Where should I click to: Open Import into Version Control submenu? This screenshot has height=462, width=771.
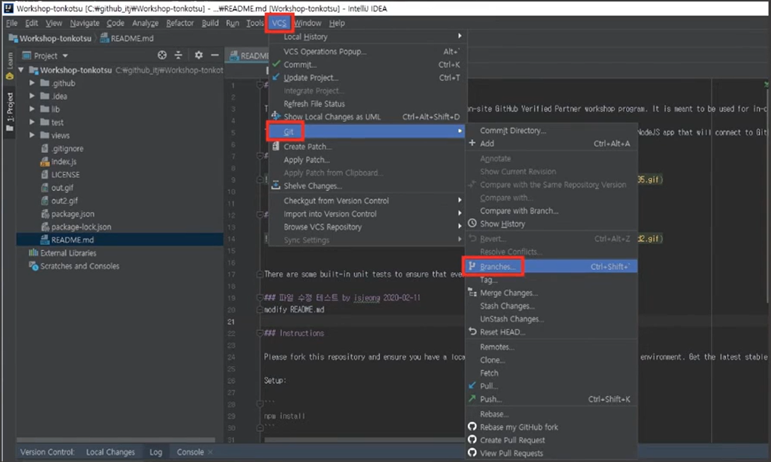click(x=367, y=214)
